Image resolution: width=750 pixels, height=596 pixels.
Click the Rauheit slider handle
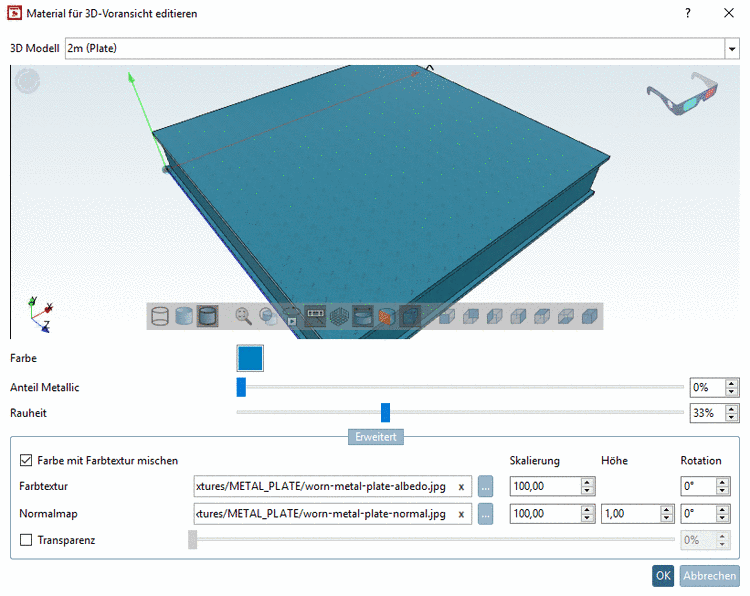386,412
